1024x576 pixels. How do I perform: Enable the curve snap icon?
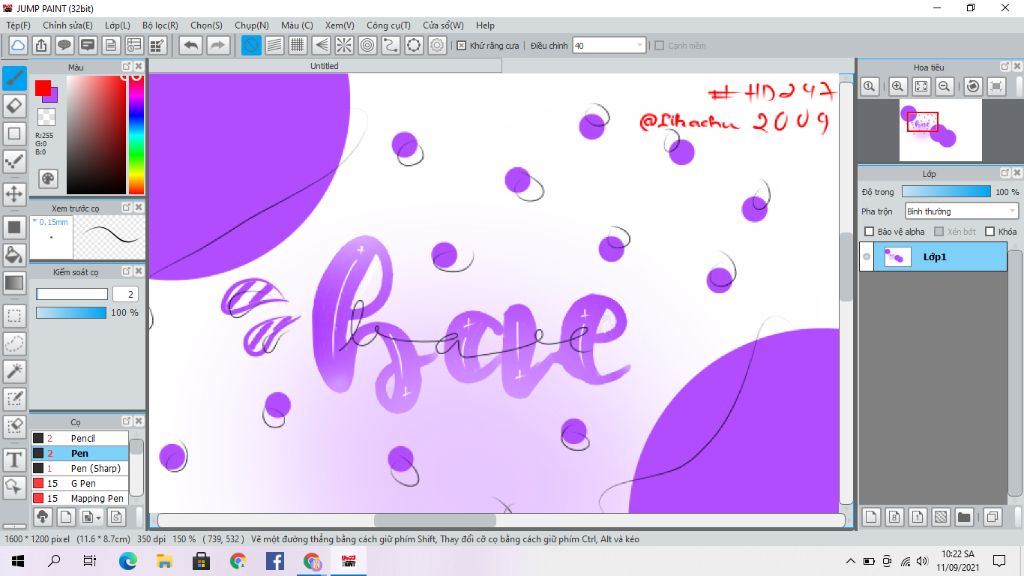[x=391, y=45]
